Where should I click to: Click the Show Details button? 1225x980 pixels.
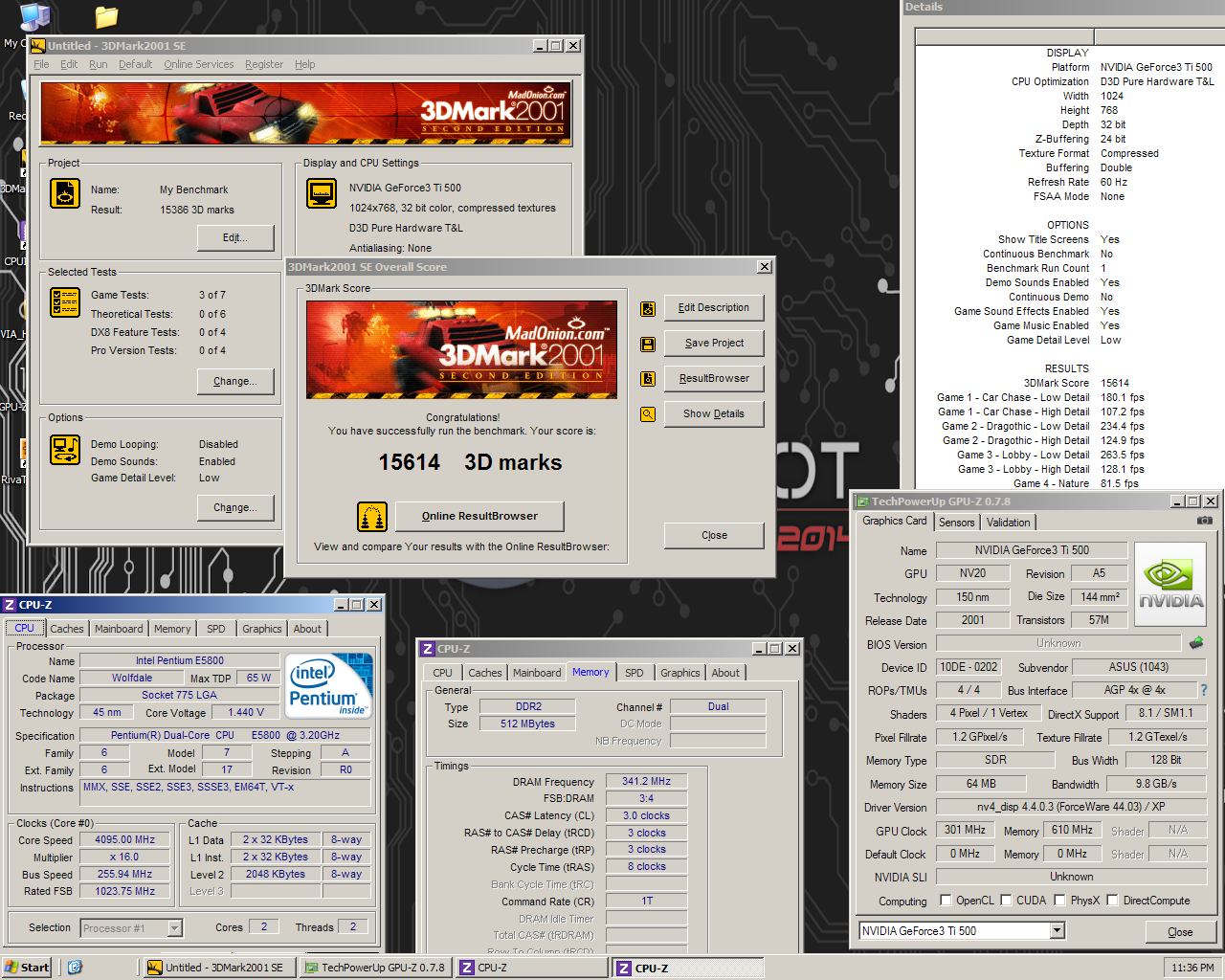[714, 414]
